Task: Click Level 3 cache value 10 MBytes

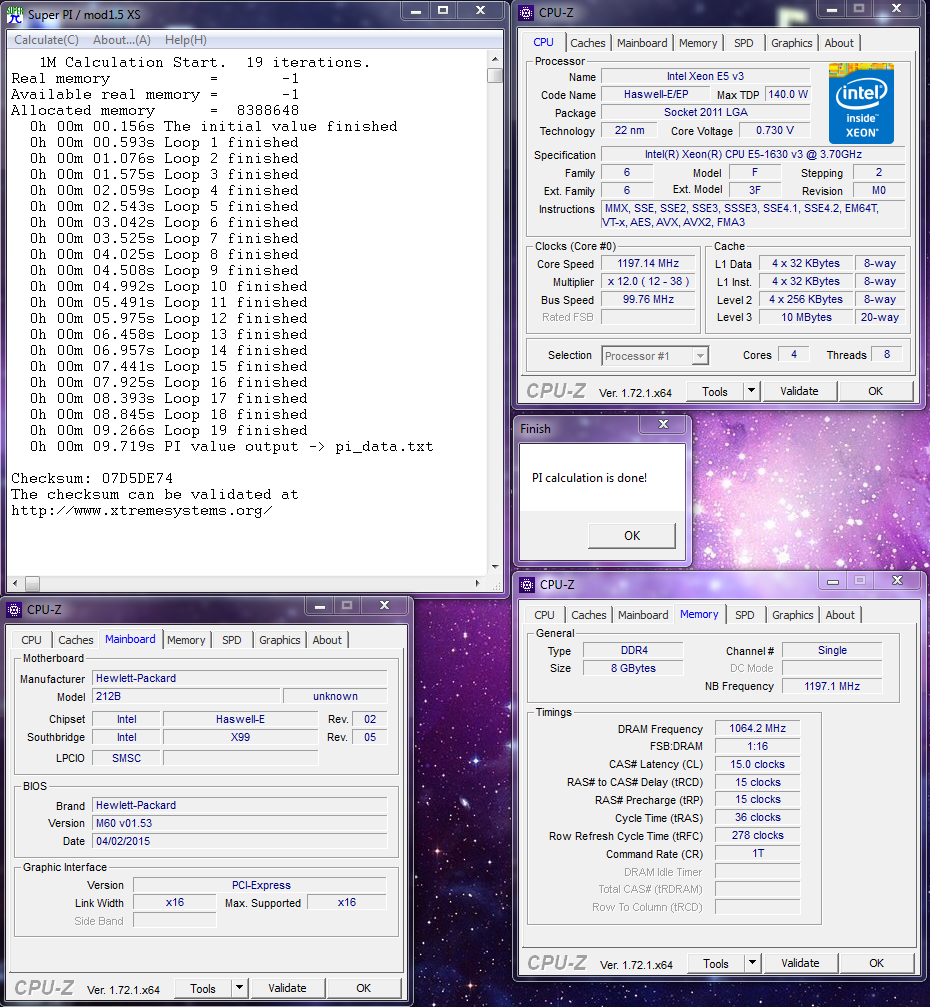Action: click(806, 317)
